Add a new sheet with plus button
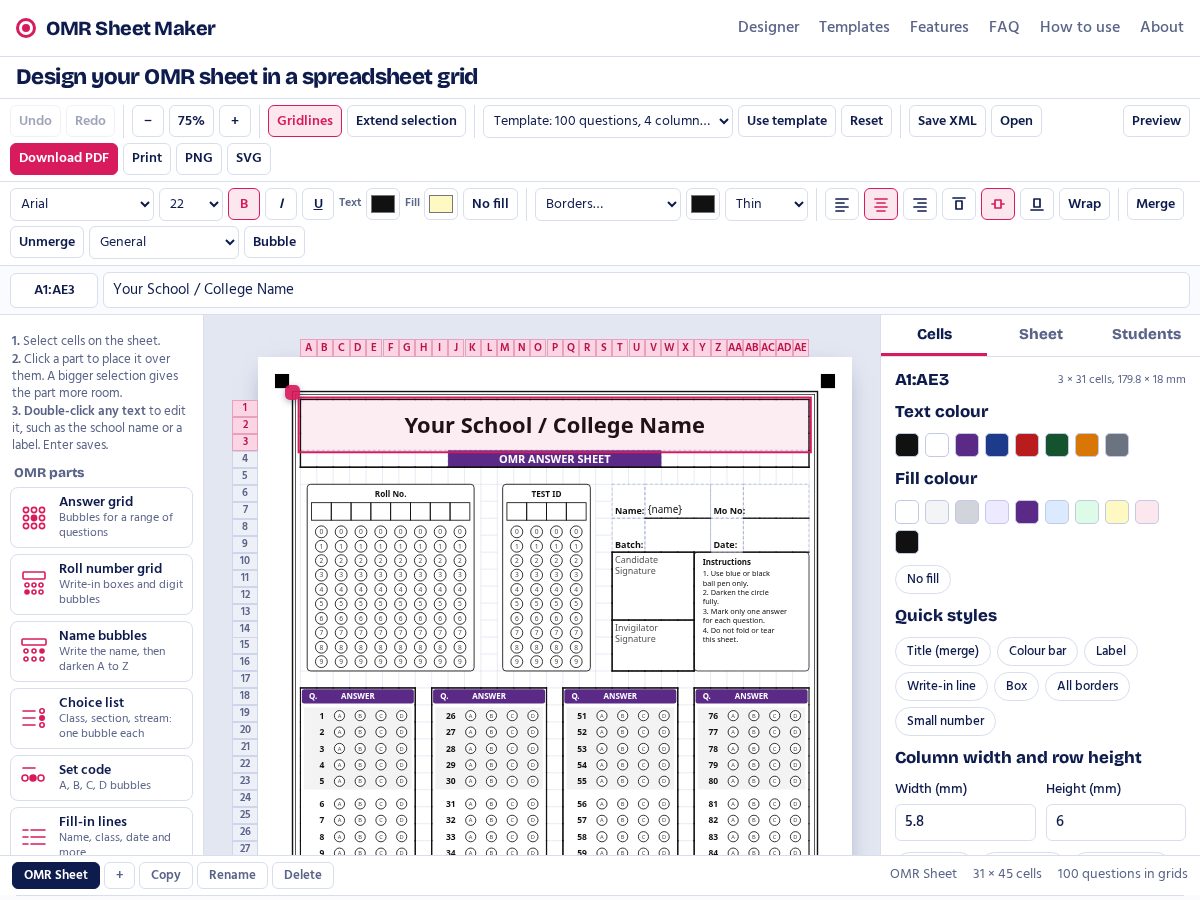The height and width of the screenshot is (900, 1200). (x=119, y=875)
